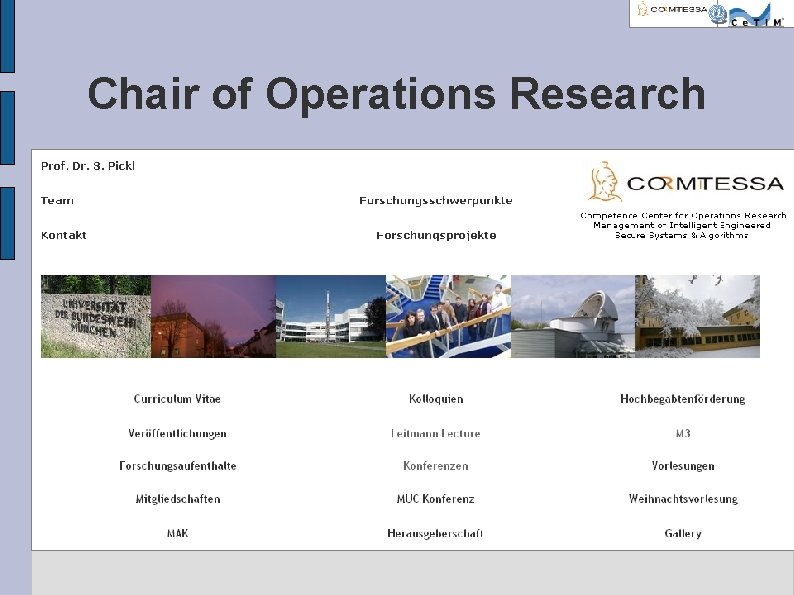Open the Prof. Dr. S. Pickl link
The width and height of the screenshot is (794, 595).
88,166
